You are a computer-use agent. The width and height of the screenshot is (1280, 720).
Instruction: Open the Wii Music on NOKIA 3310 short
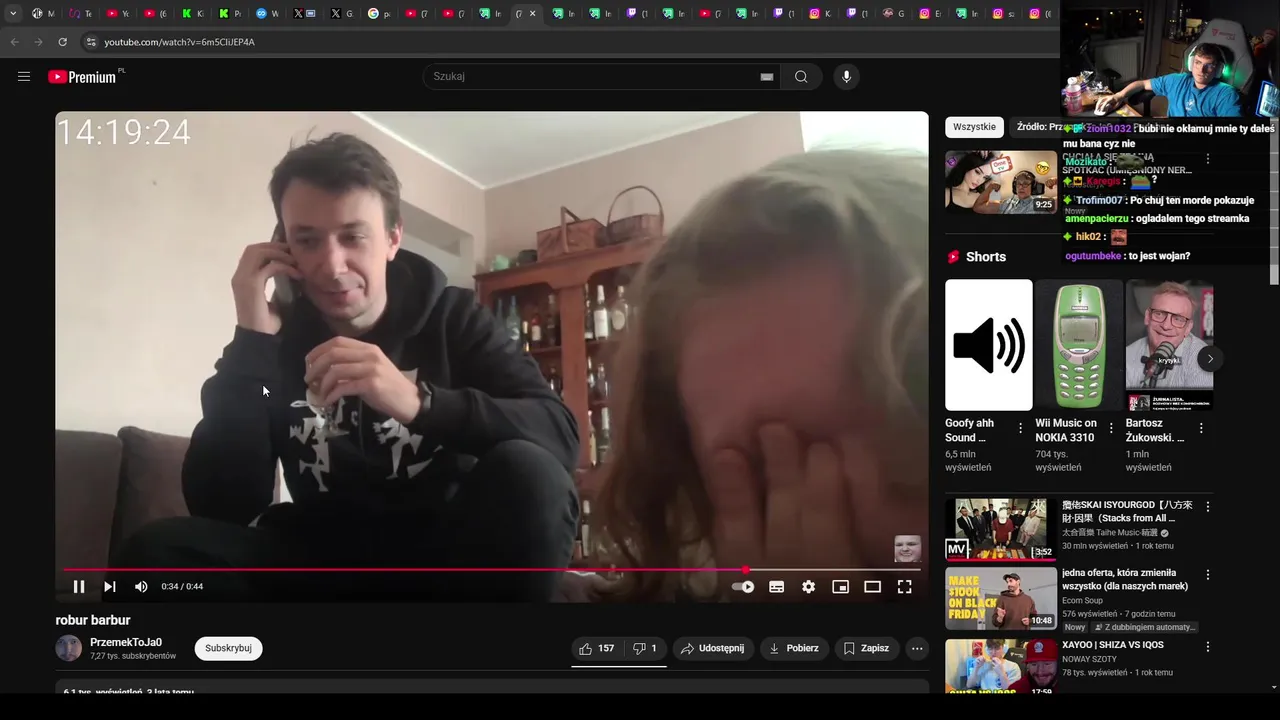coord(1079,345)
